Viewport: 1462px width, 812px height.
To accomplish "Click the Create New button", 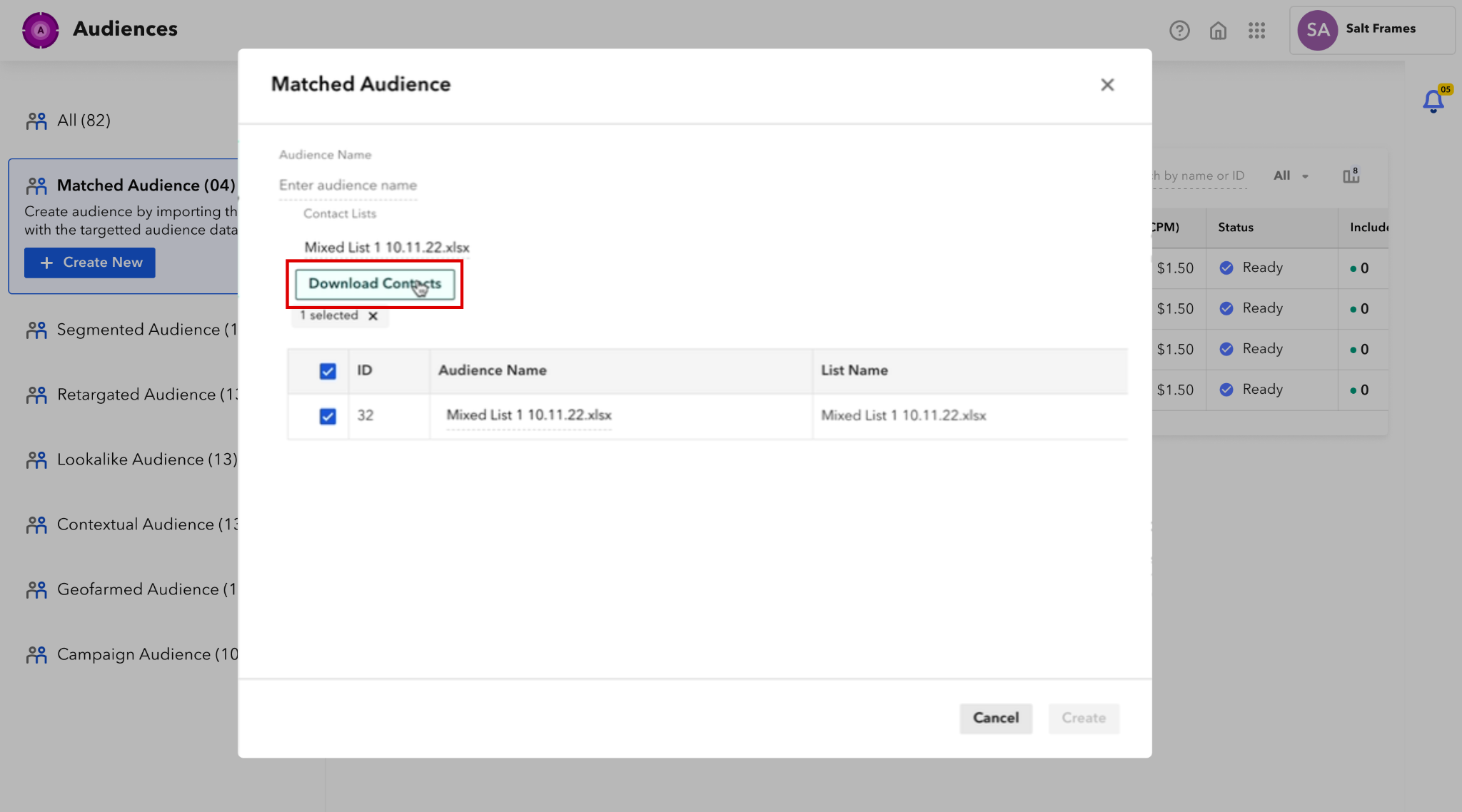I will [x=90, y=263].
